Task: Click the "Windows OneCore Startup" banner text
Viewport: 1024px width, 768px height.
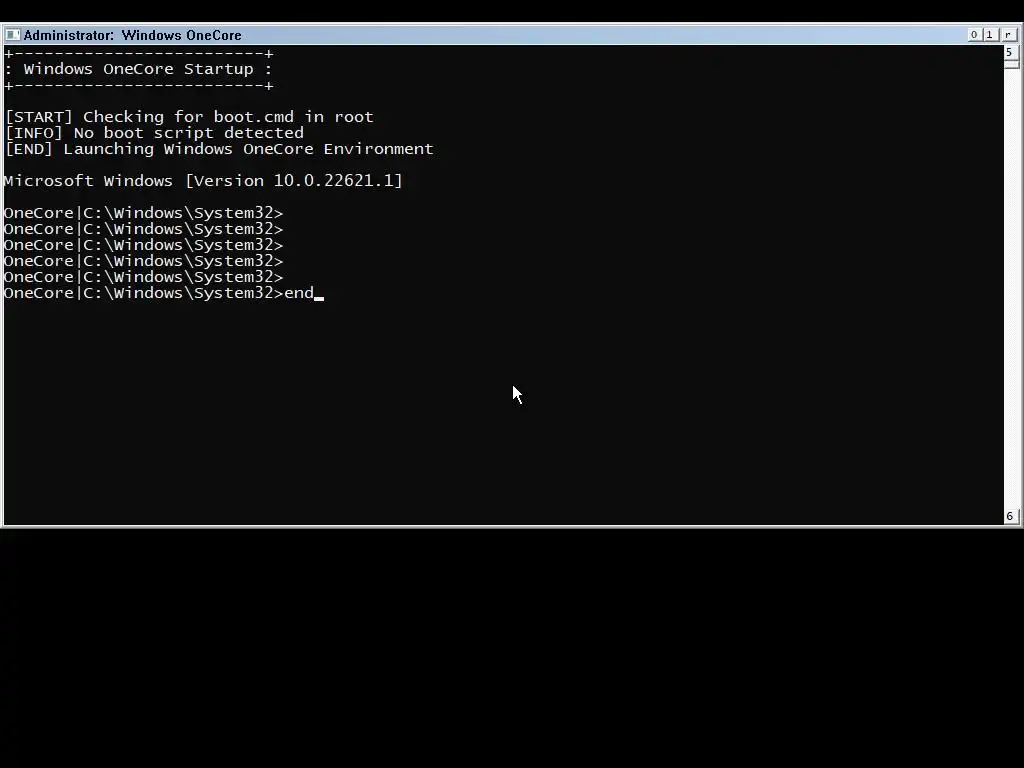Action: pos(138,69)
